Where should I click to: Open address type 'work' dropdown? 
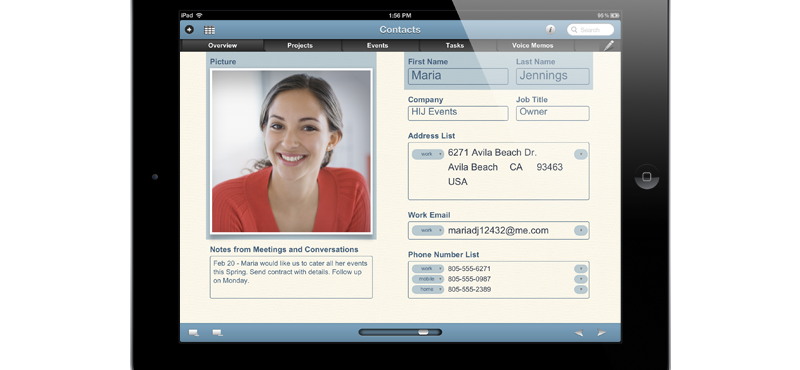[x=428, y=154]
